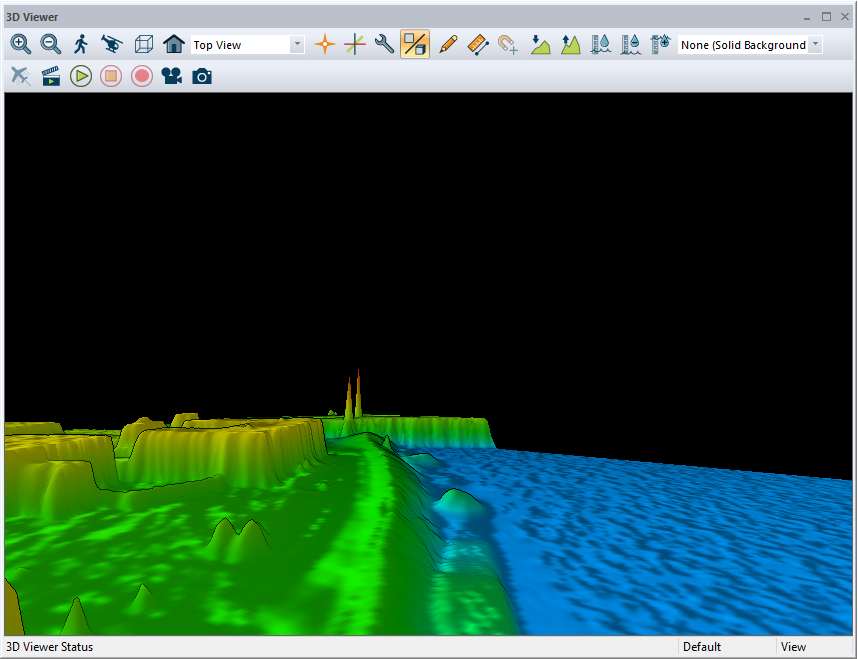Click the clapperboard fly-through icon

point(51,76)
